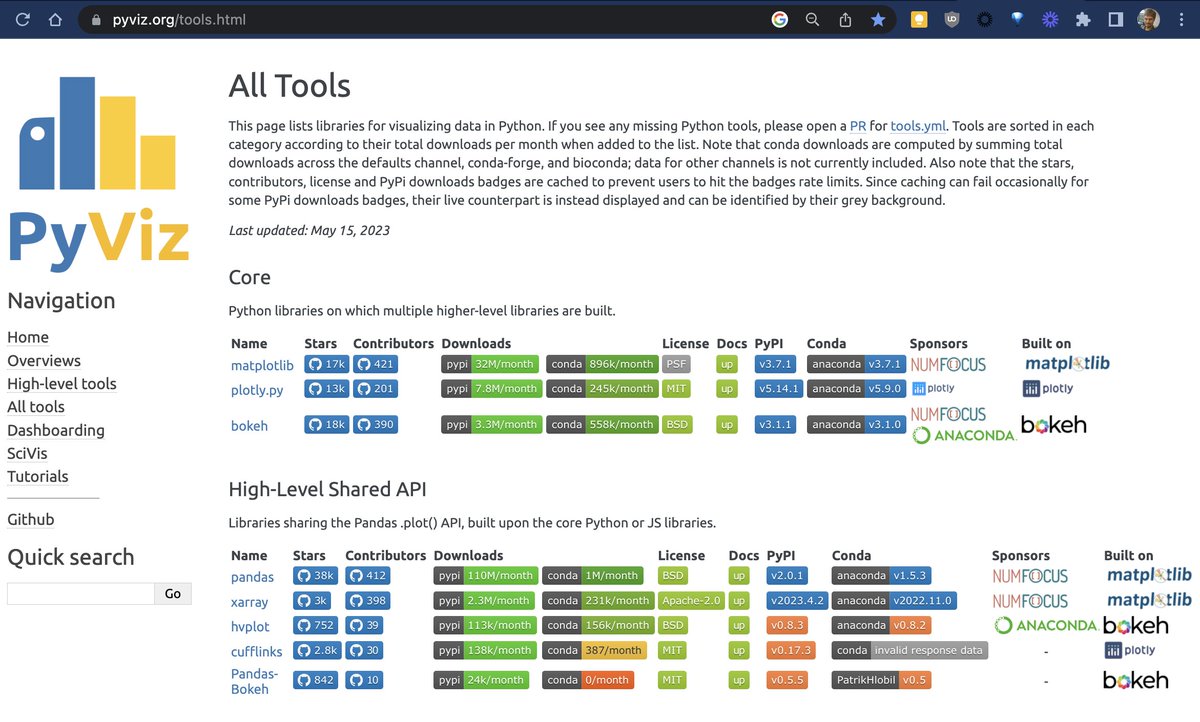Click the bokeh 390 contributors badge
Viewport: 1200px width, 722px height.
376,424
